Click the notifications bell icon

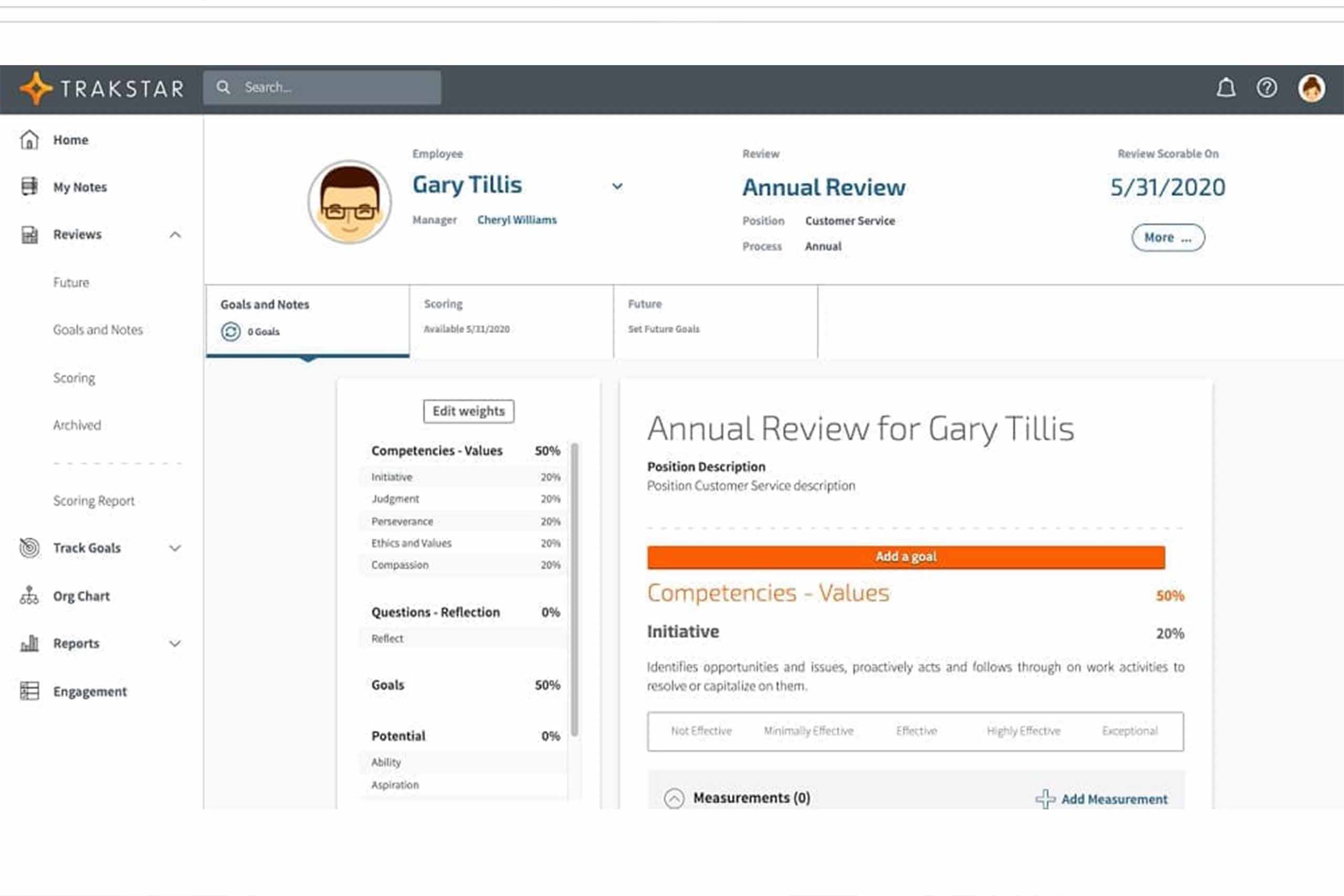[1226, 88]
